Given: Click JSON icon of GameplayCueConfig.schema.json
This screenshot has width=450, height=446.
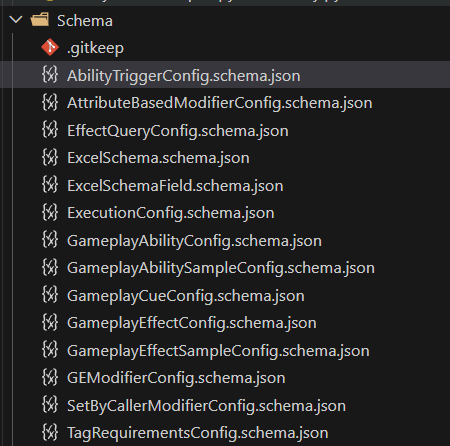Looking at the screenshot, I should 50,294.
